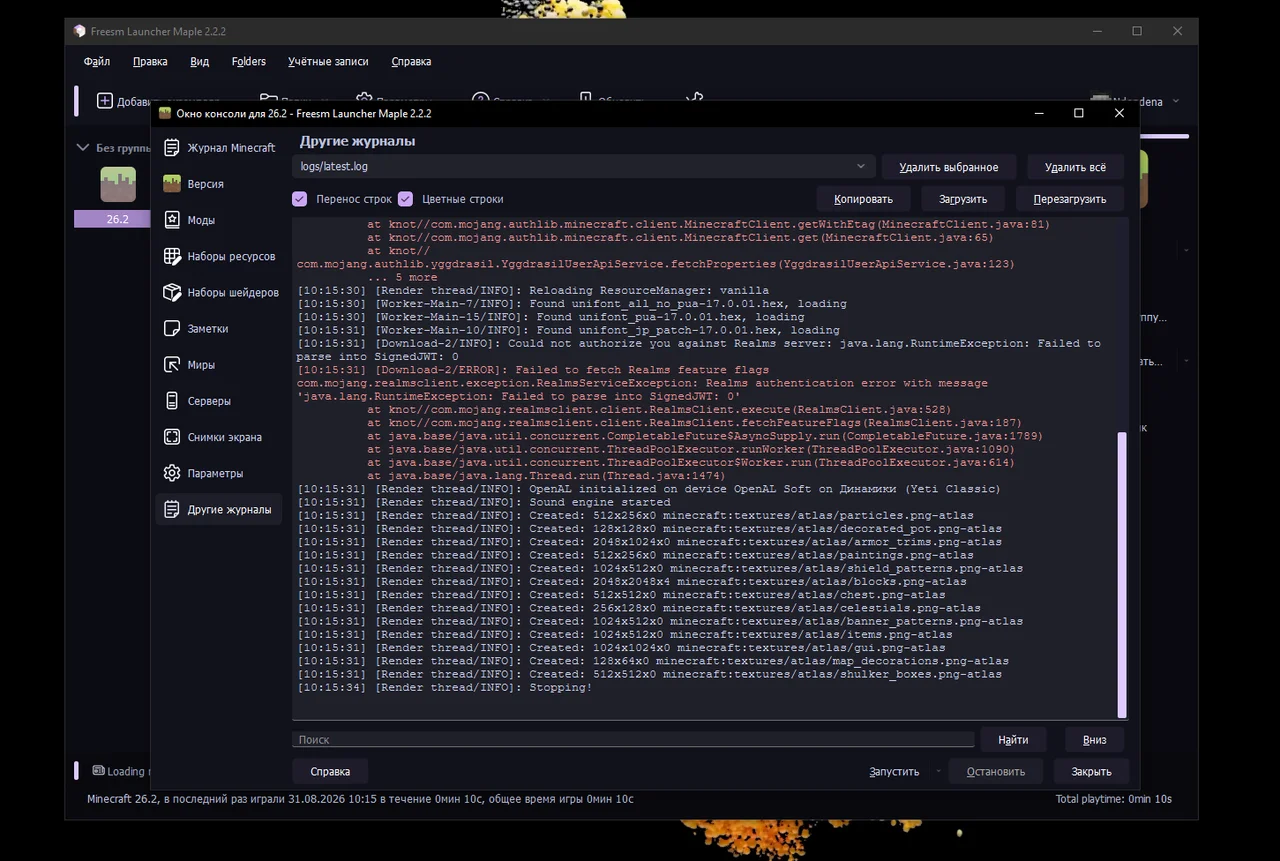Open the account dropdown arrow in main window
This screenshot has height=861, width=1280.
(x=1175, y=101)
